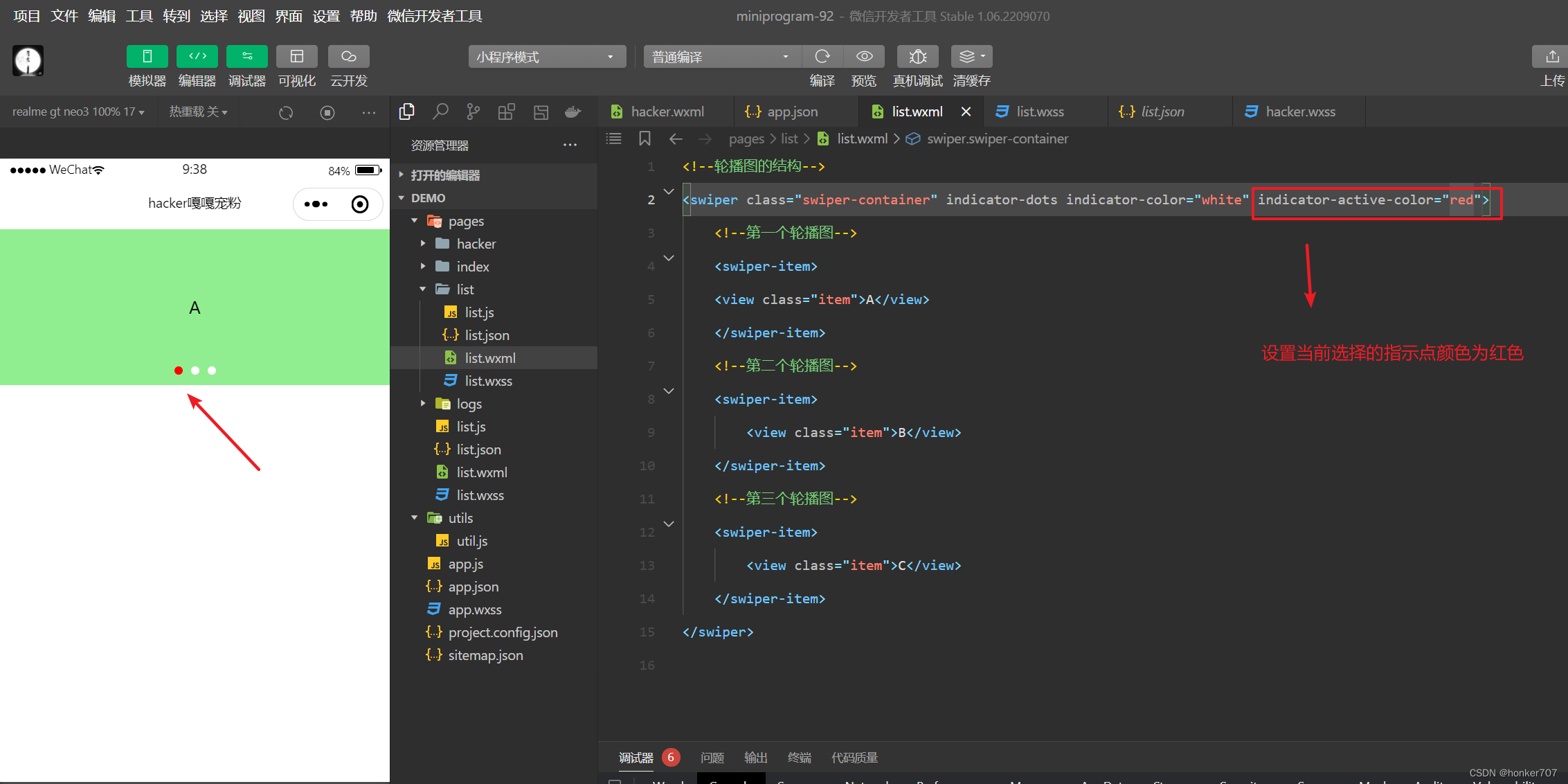Open the search icon in sidebar
The width and height of the screenshot is (1568, 784).
[x=440, y=112]
